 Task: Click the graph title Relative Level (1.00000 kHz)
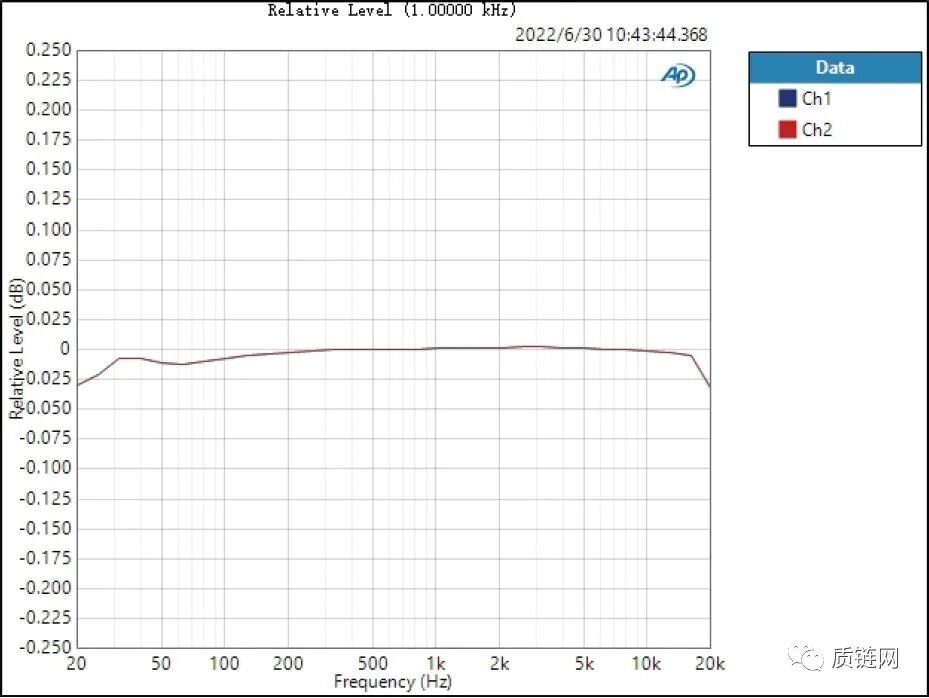click(392, 9)
